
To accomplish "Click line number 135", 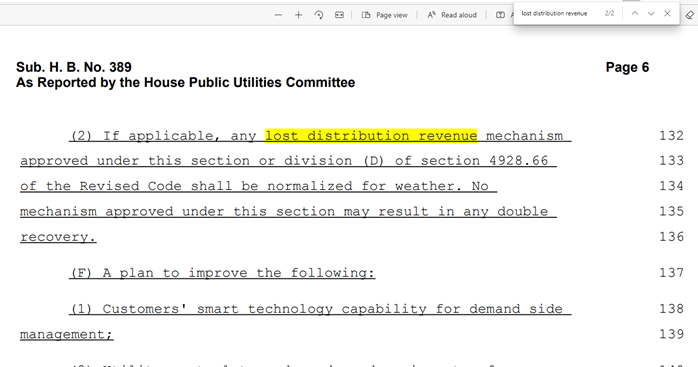I will click(671, 211).
